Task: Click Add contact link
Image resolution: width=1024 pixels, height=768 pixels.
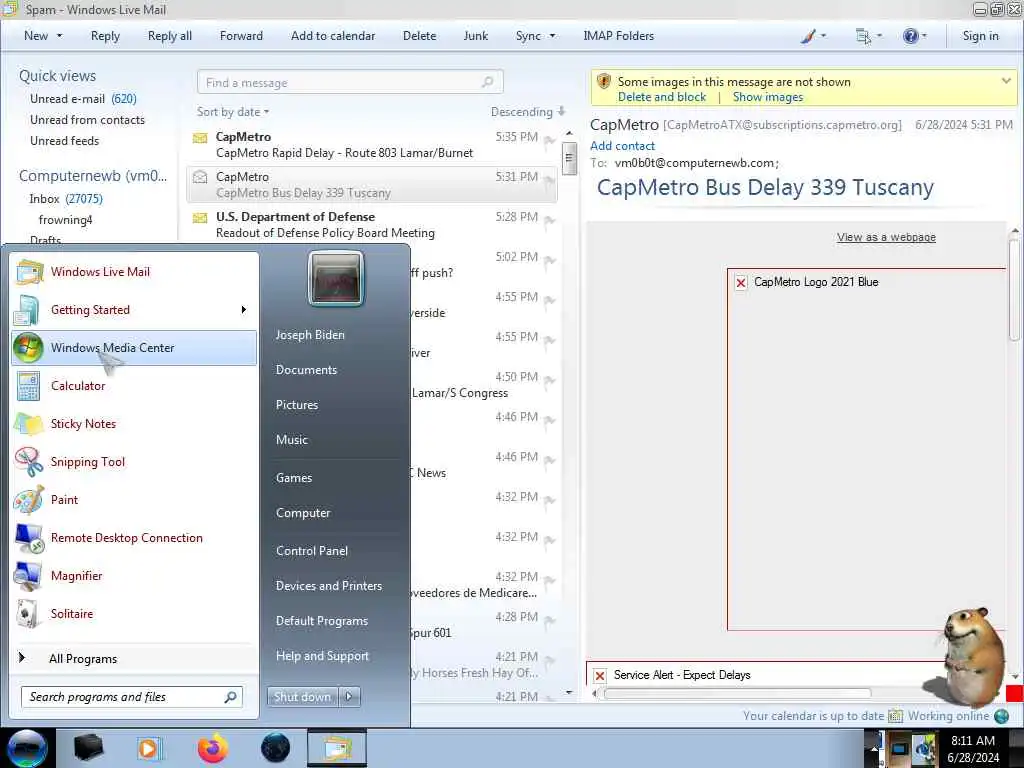Action: pos(622,146)
